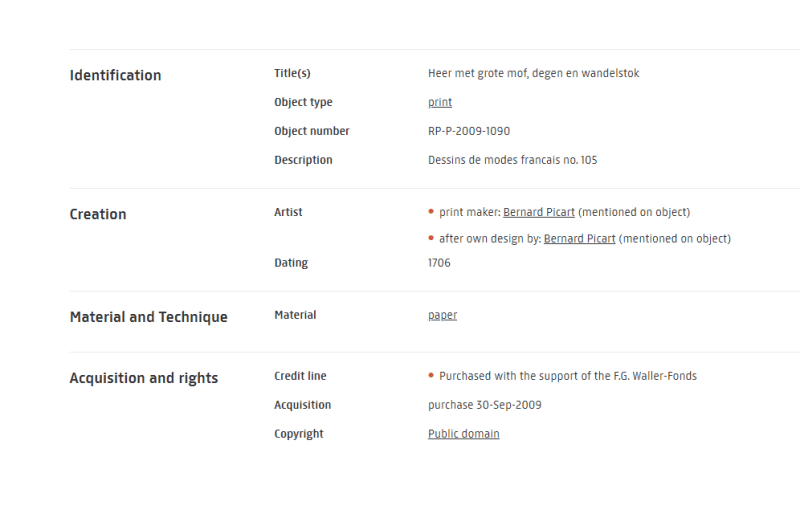800x526 pixels.
Task: Click Bernard Picart link after 'print maker'
Action: pyautogui.click(x=539, y=212)
